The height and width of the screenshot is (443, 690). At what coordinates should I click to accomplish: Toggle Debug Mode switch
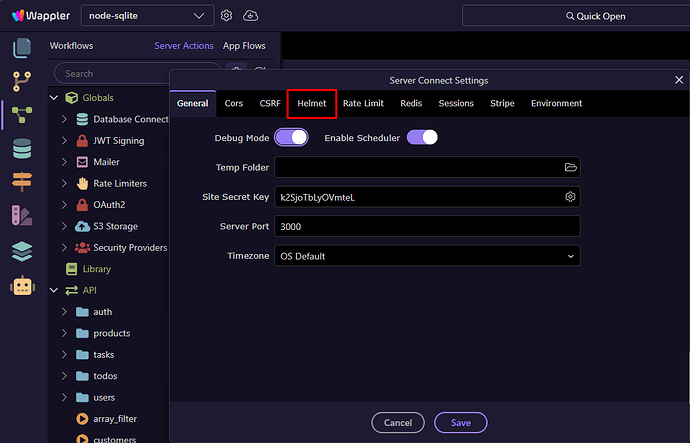click(x=291, y=138)
